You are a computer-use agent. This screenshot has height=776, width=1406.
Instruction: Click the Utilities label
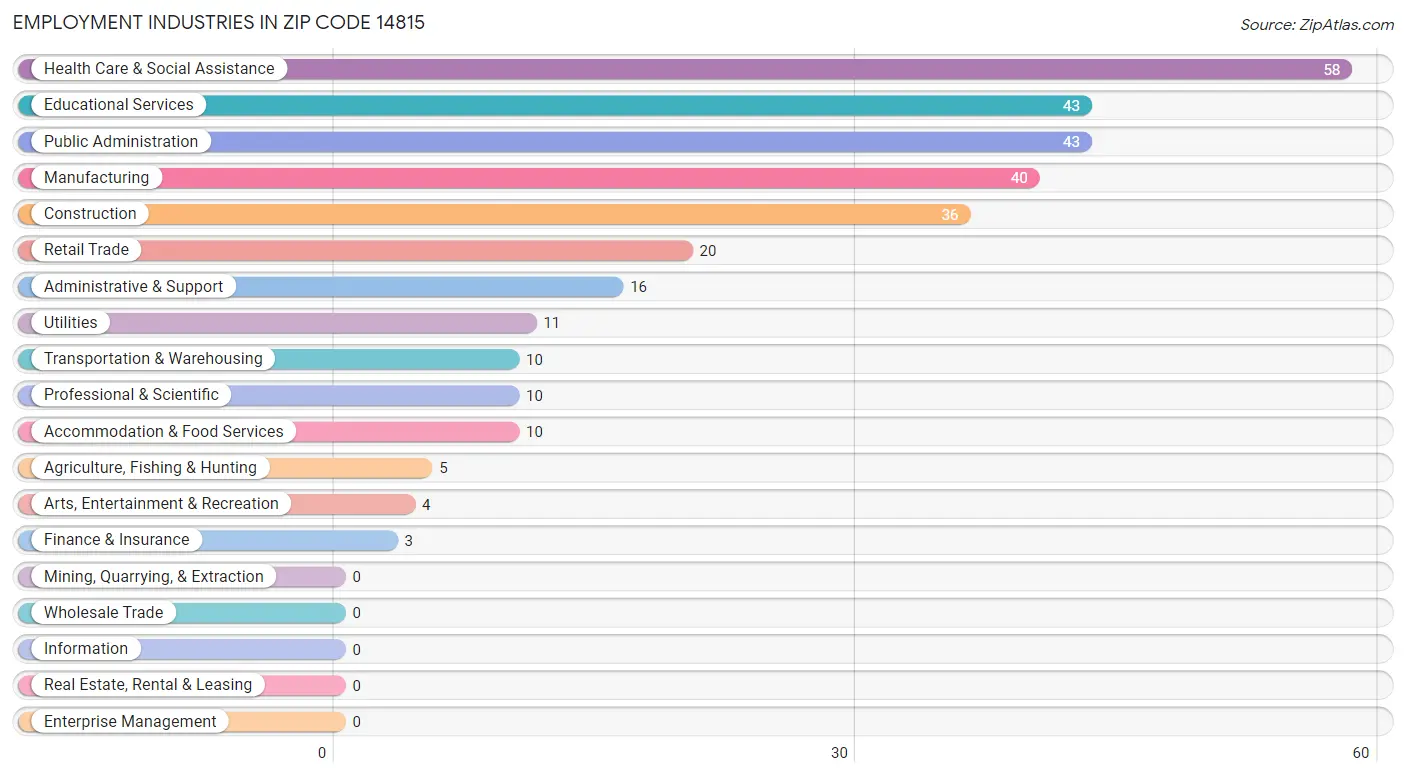click(x=71, y=323)
